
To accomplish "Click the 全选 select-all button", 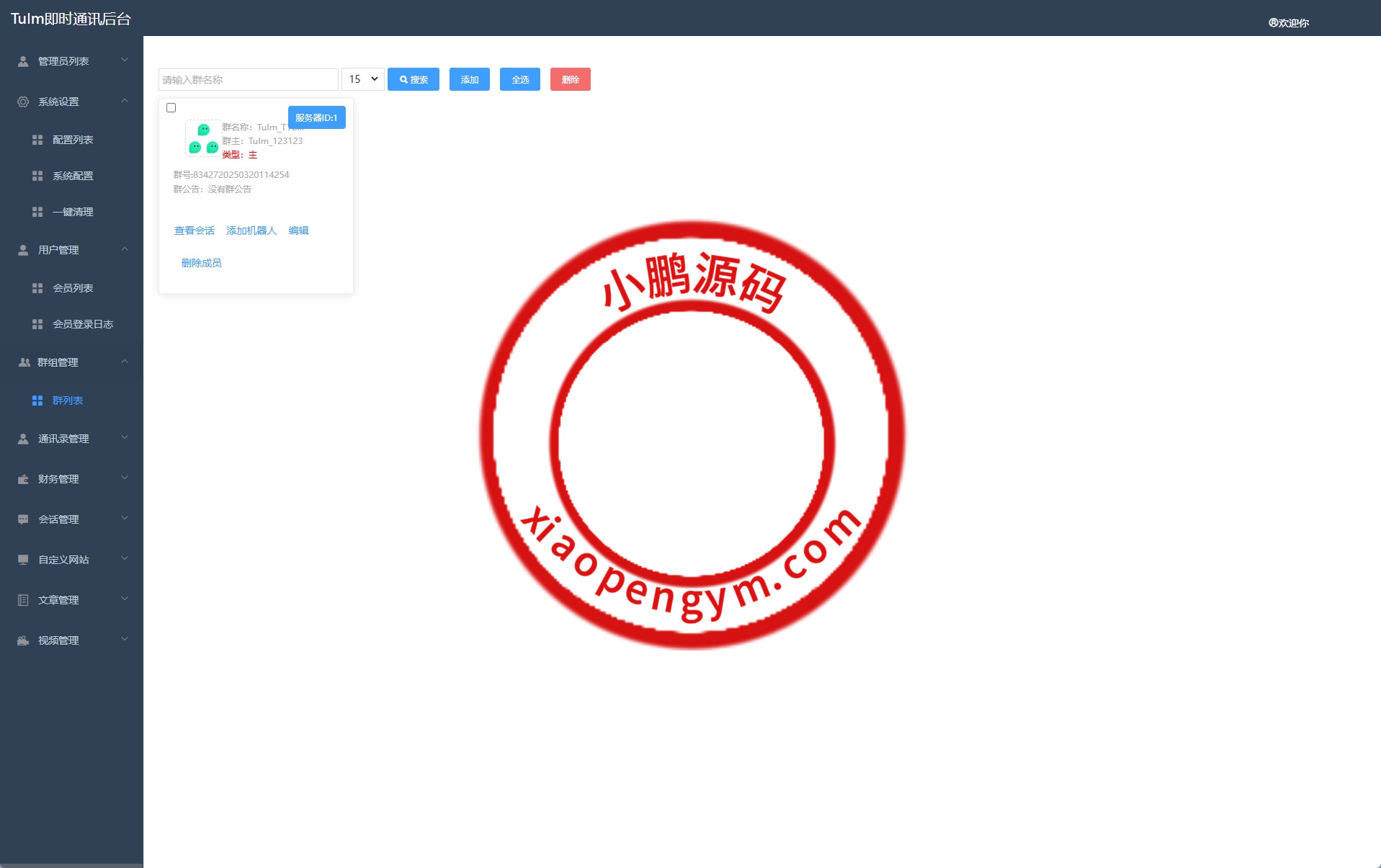I will tap(520, 79).
